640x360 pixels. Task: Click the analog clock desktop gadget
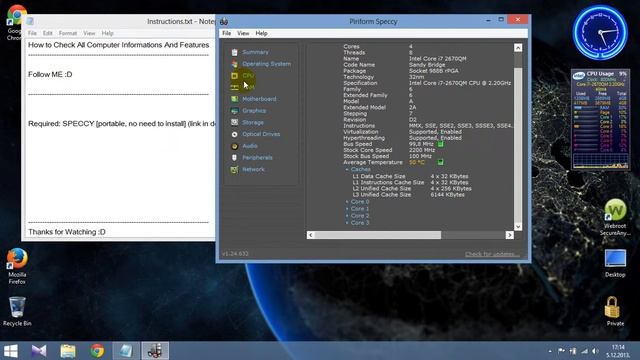(600, 33)
